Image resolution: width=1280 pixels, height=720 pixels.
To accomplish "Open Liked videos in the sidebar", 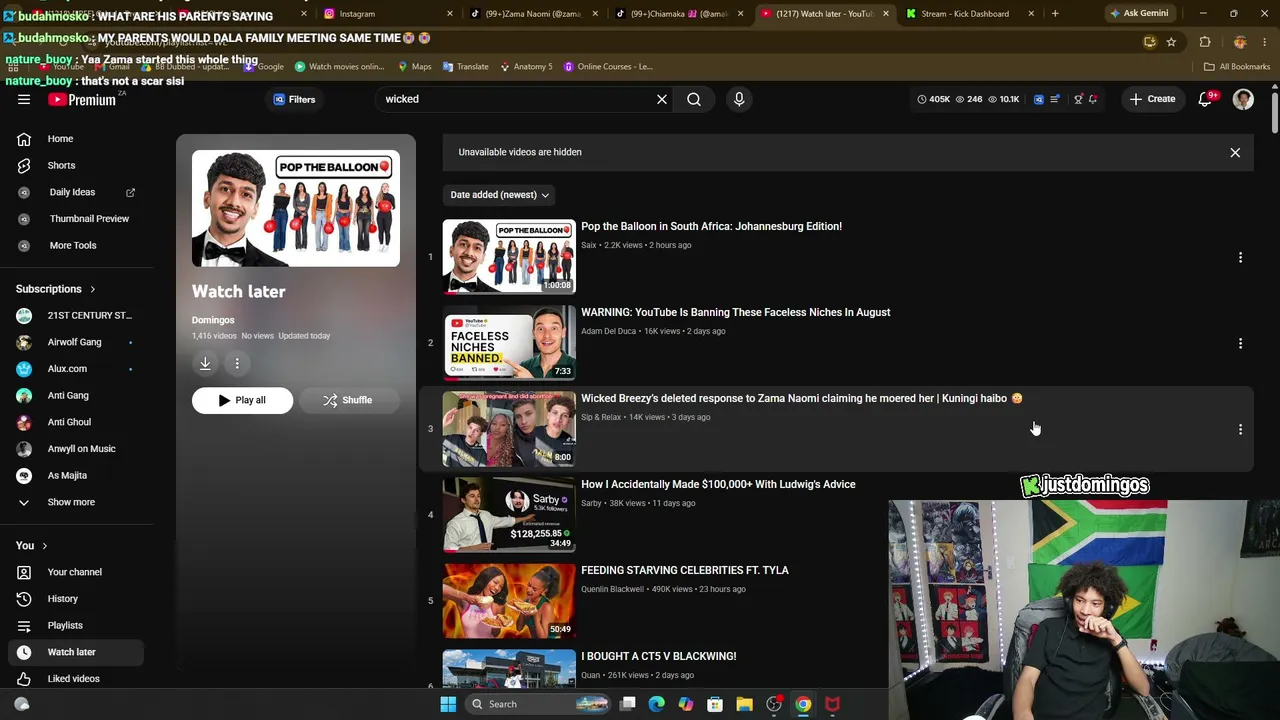I will tap(77, 679).
